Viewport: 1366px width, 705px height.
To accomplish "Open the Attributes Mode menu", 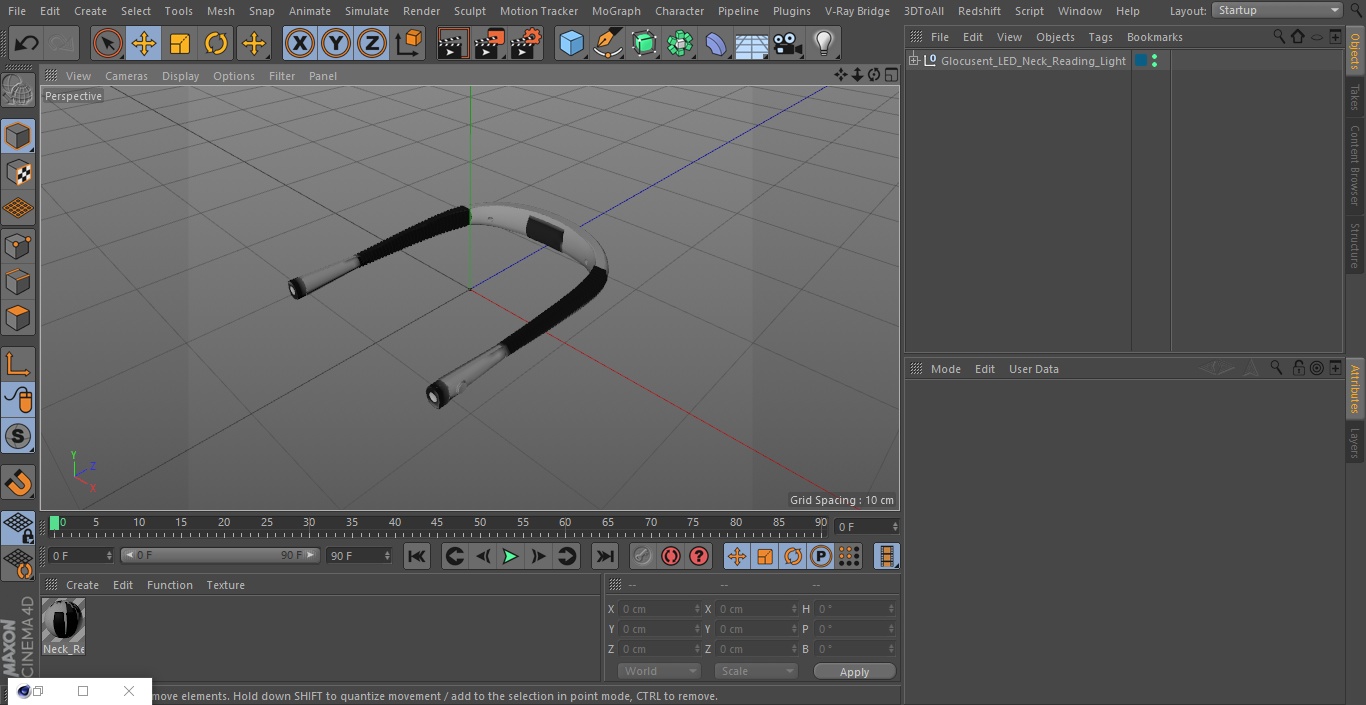I will (945, 369).
